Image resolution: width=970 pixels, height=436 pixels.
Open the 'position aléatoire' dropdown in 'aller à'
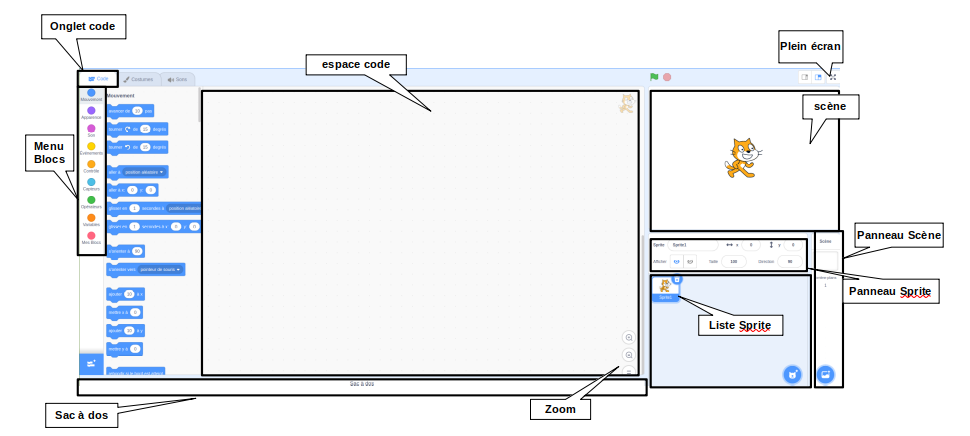[x=146, y=171]
